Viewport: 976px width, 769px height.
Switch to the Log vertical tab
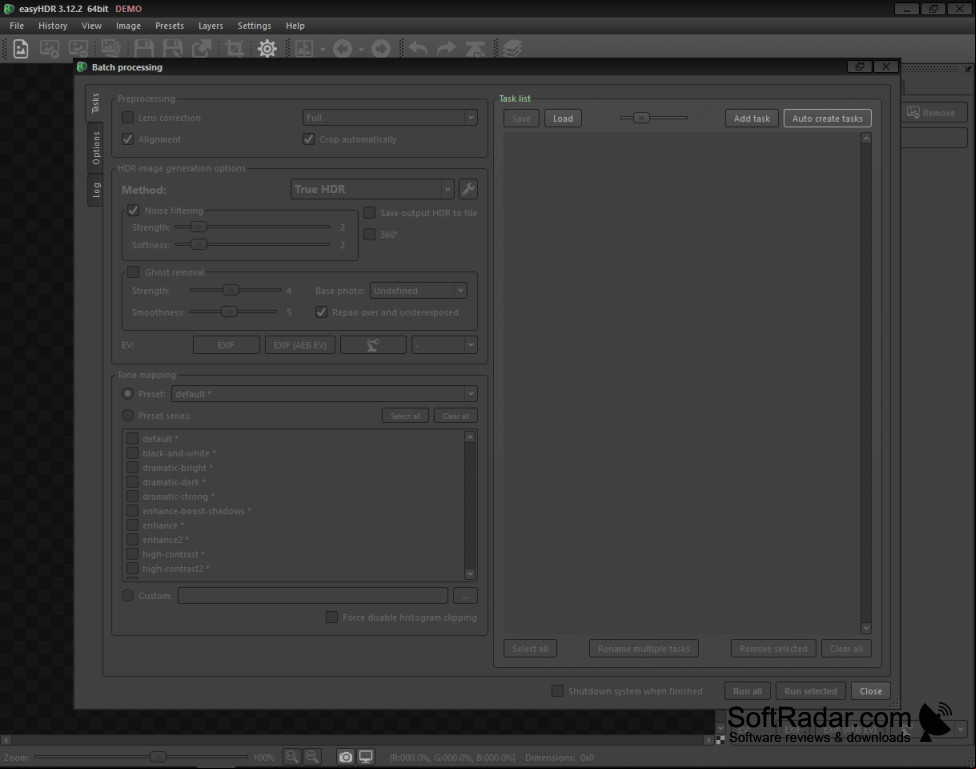pos(95,189)
